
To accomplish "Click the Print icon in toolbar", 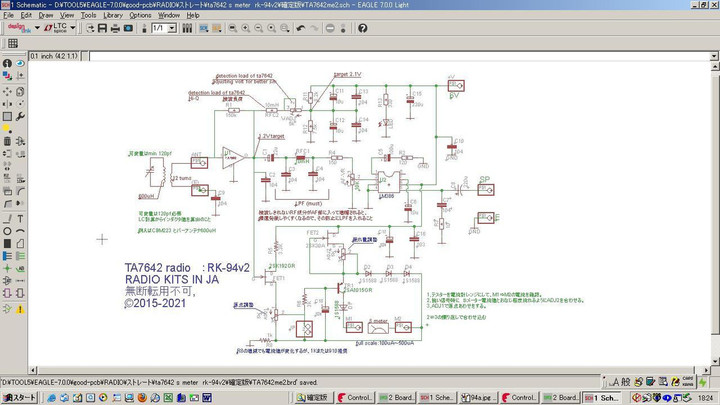I will pos(114,28).
